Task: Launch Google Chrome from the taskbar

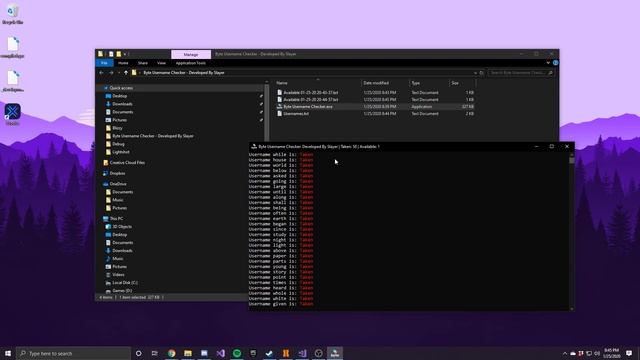Action: [171, 353]
